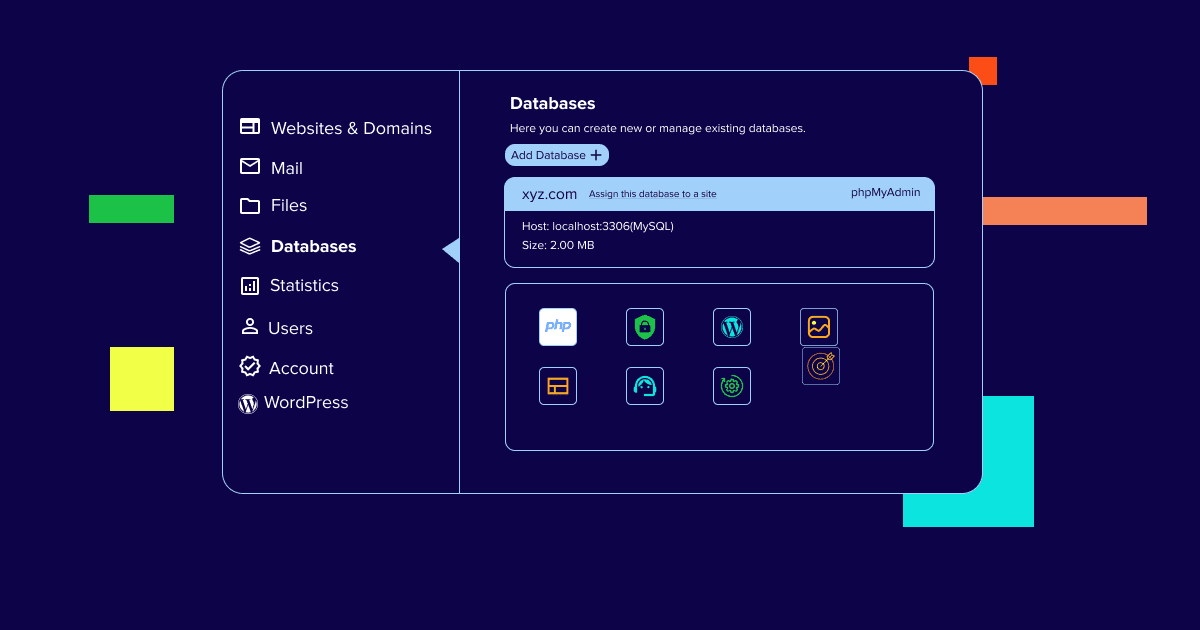Open the WordPress tile in the icon grid
The width and height of the screenshot is (1200, 630).
732,327
